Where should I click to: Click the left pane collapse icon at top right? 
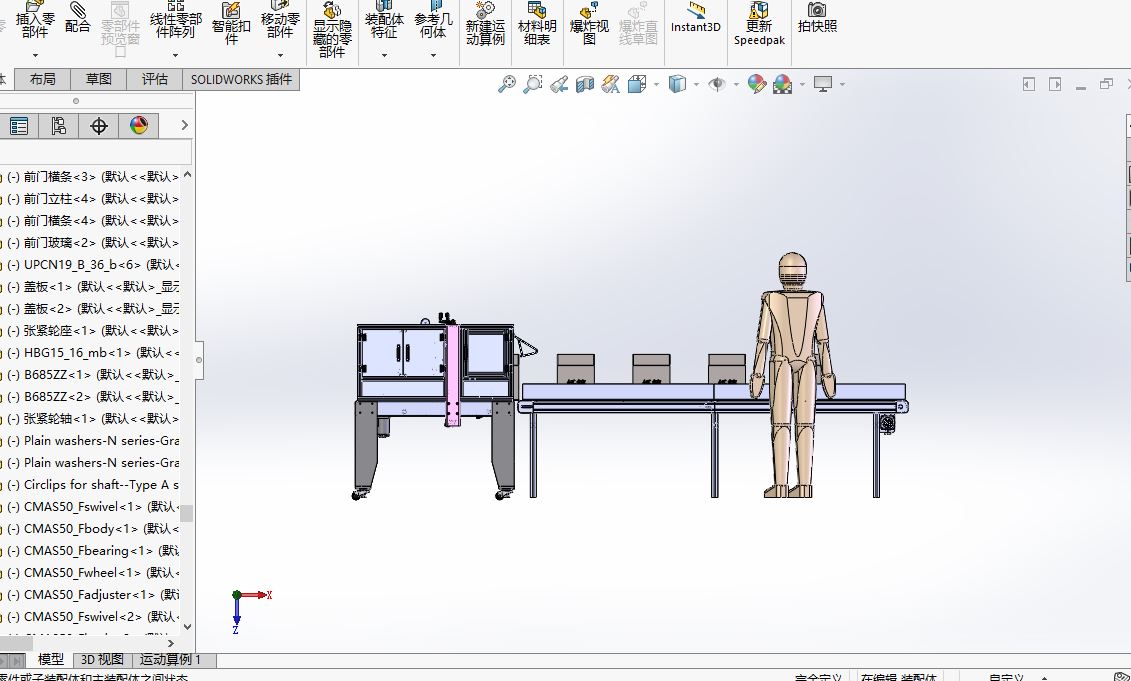tap(1029, 84)
